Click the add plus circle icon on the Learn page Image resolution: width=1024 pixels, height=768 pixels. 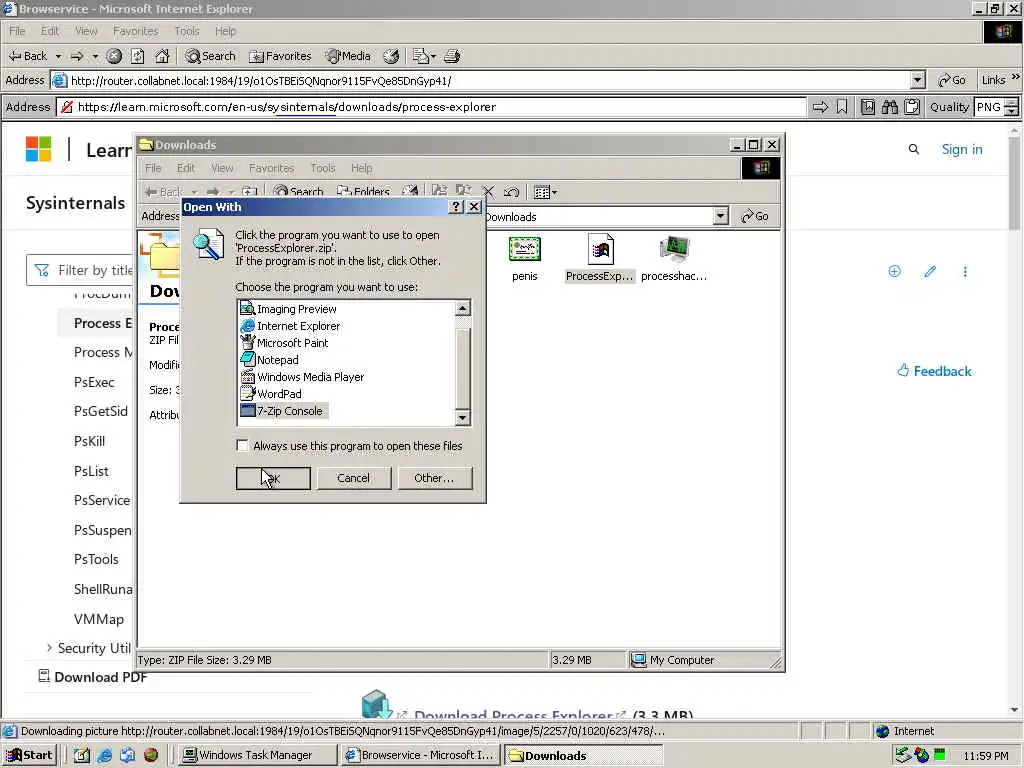(x=895, y=271)
